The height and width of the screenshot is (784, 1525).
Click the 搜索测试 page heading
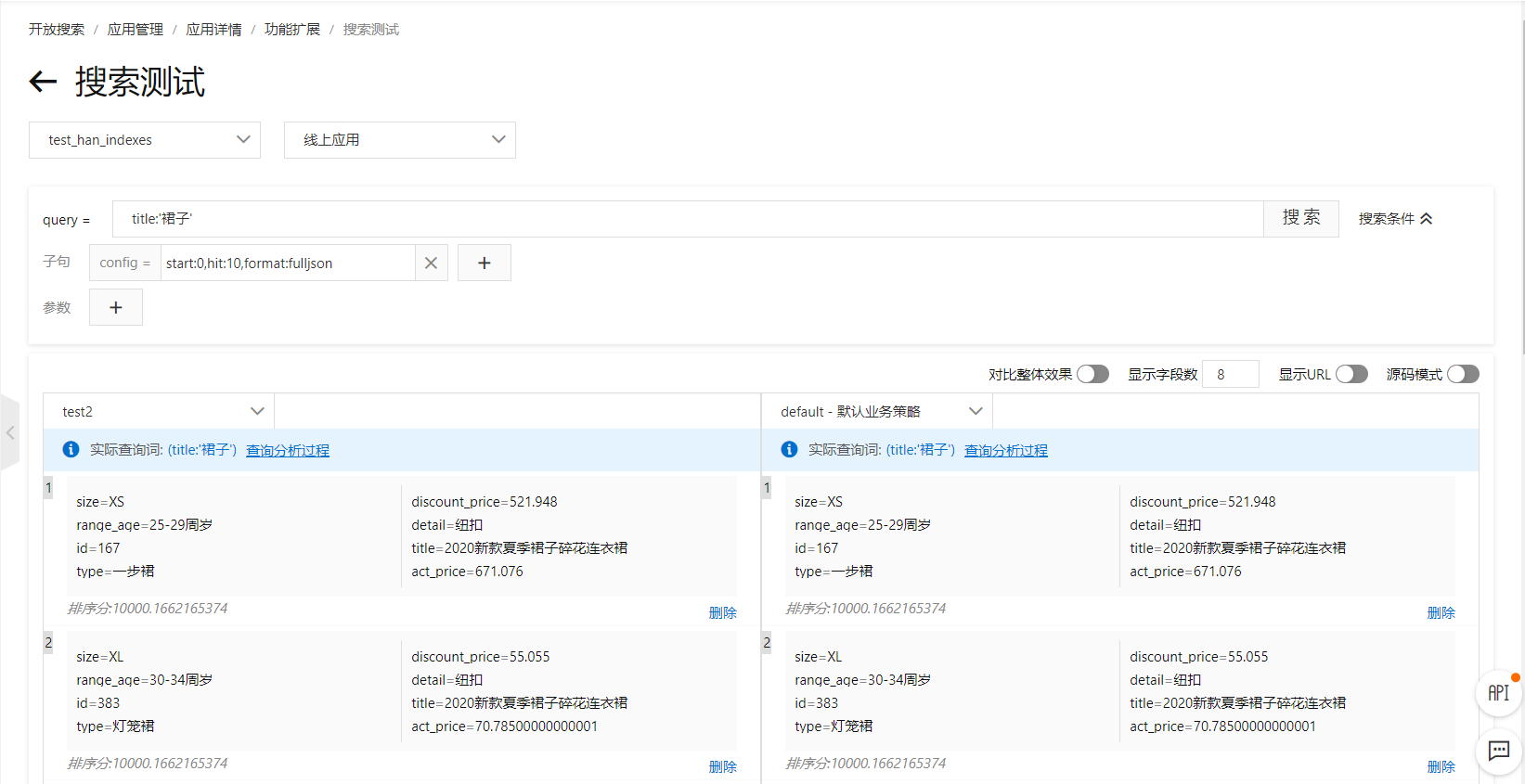[140, 82]
